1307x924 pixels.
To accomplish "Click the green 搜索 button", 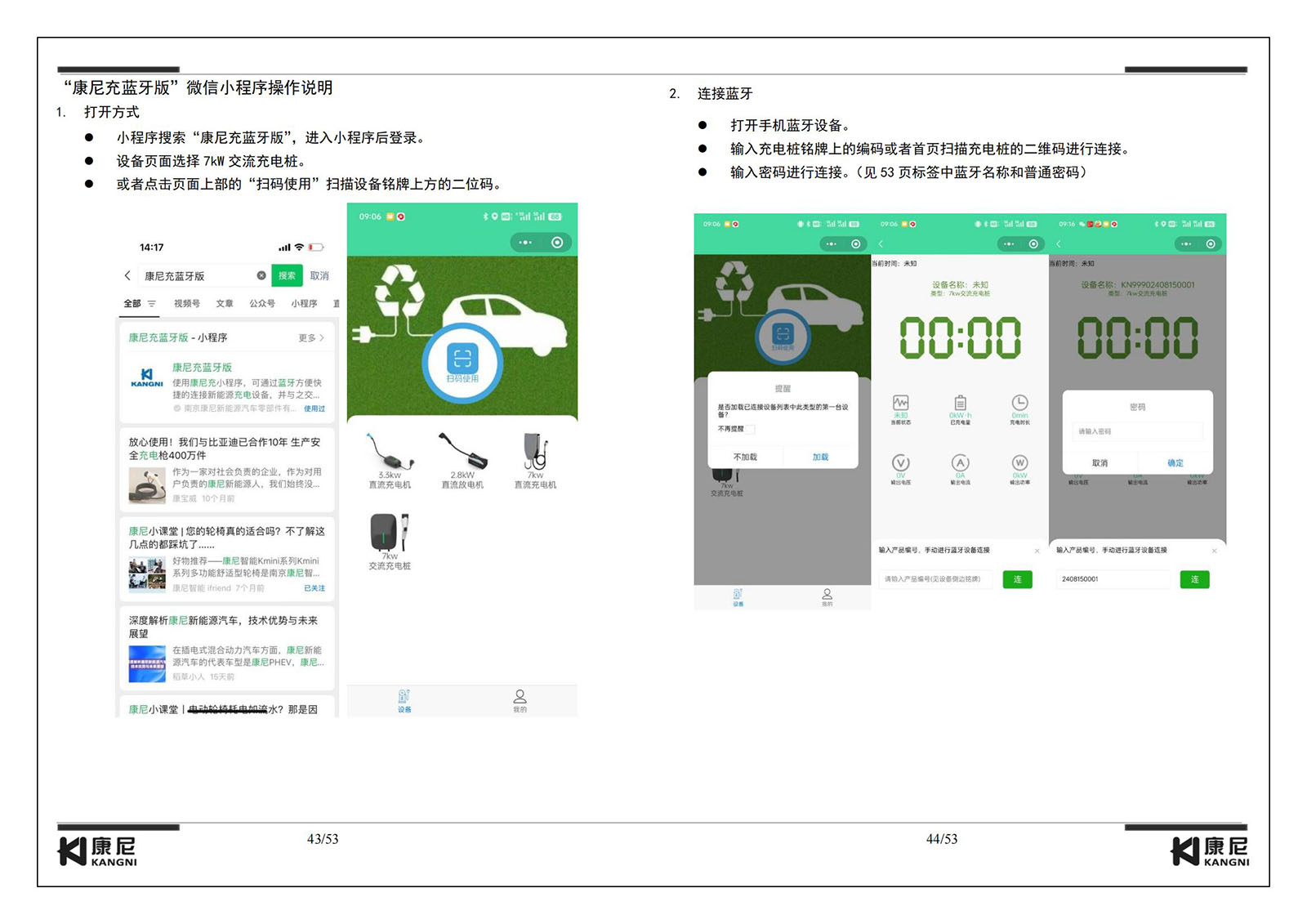I will pyautogui.click(x=287, y=276).
